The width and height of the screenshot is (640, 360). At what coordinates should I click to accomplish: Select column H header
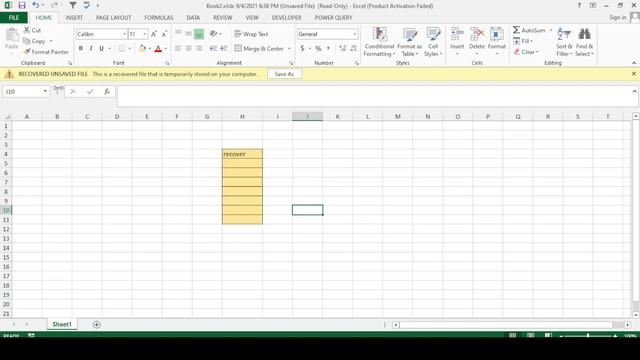pos(242,117)
